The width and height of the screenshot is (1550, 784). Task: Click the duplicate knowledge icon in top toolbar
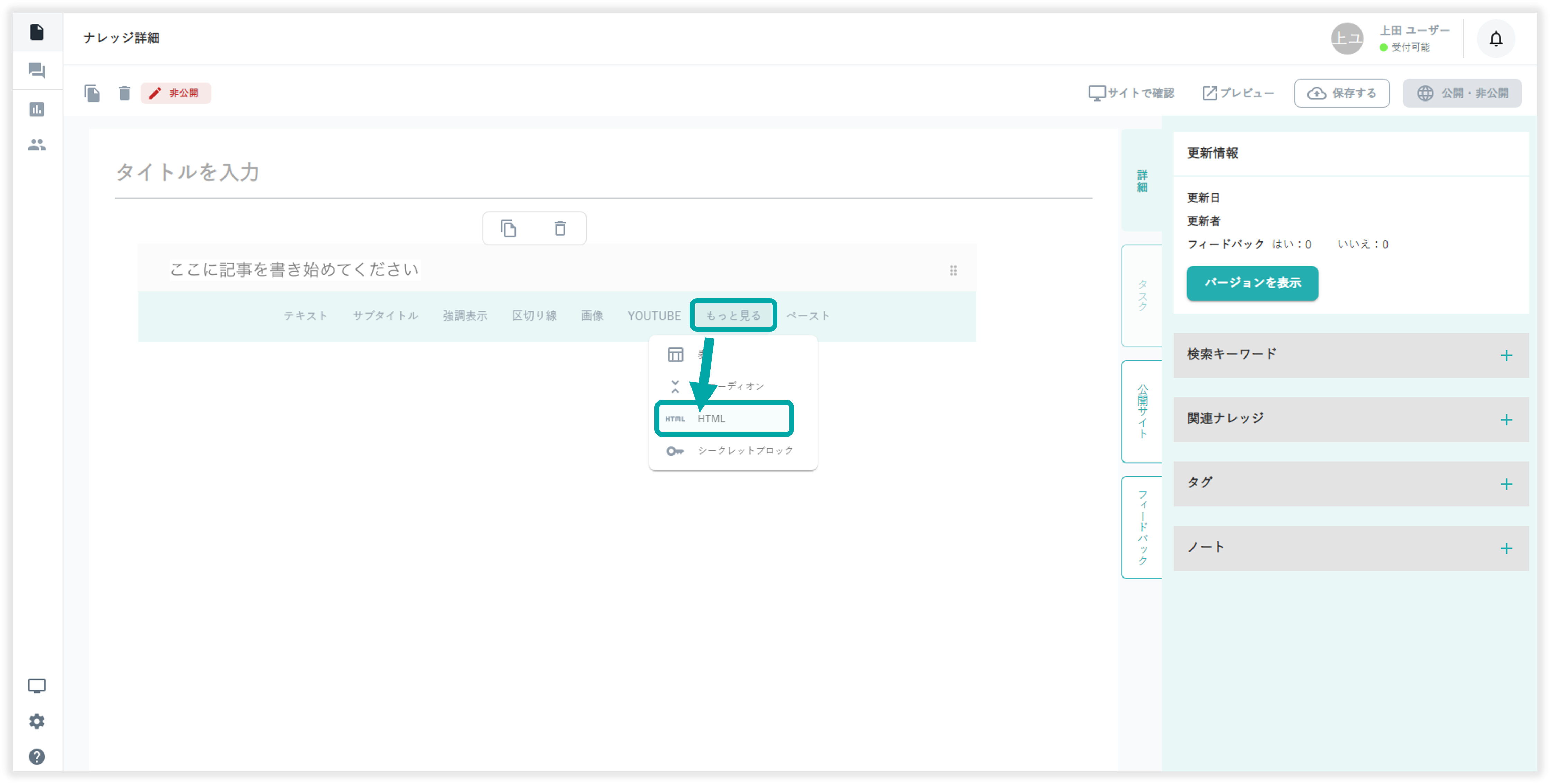(92, 93)
